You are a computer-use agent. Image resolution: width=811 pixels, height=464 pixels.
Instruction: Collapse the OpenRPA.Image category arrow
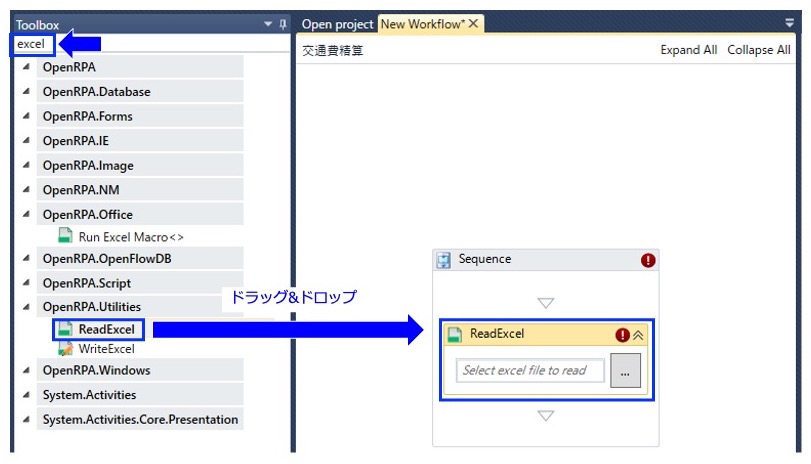(26, 165)
